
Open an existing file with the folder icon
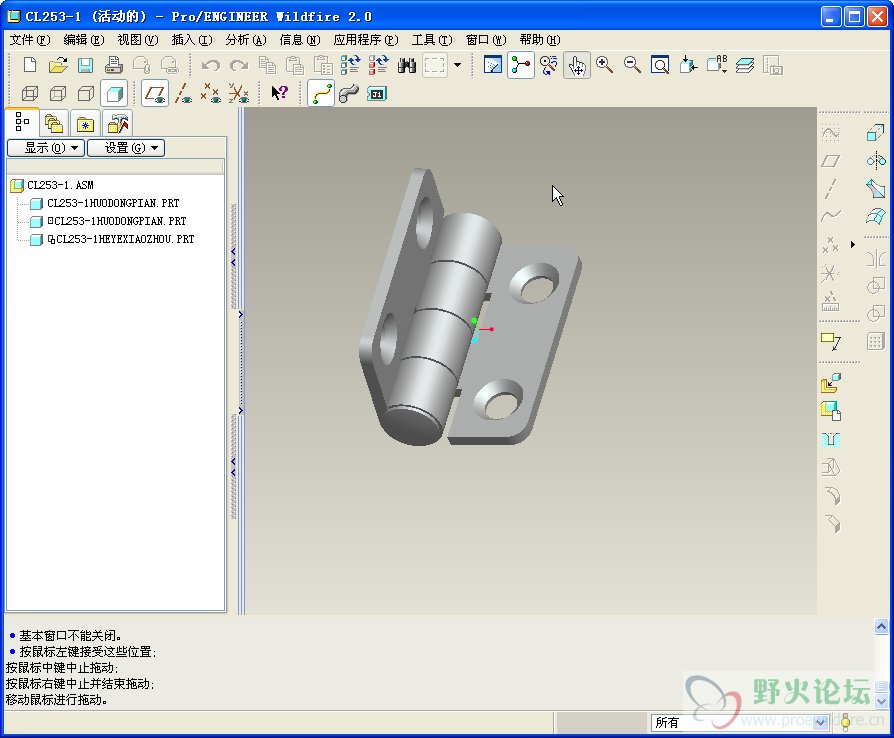tap(58, 65)
